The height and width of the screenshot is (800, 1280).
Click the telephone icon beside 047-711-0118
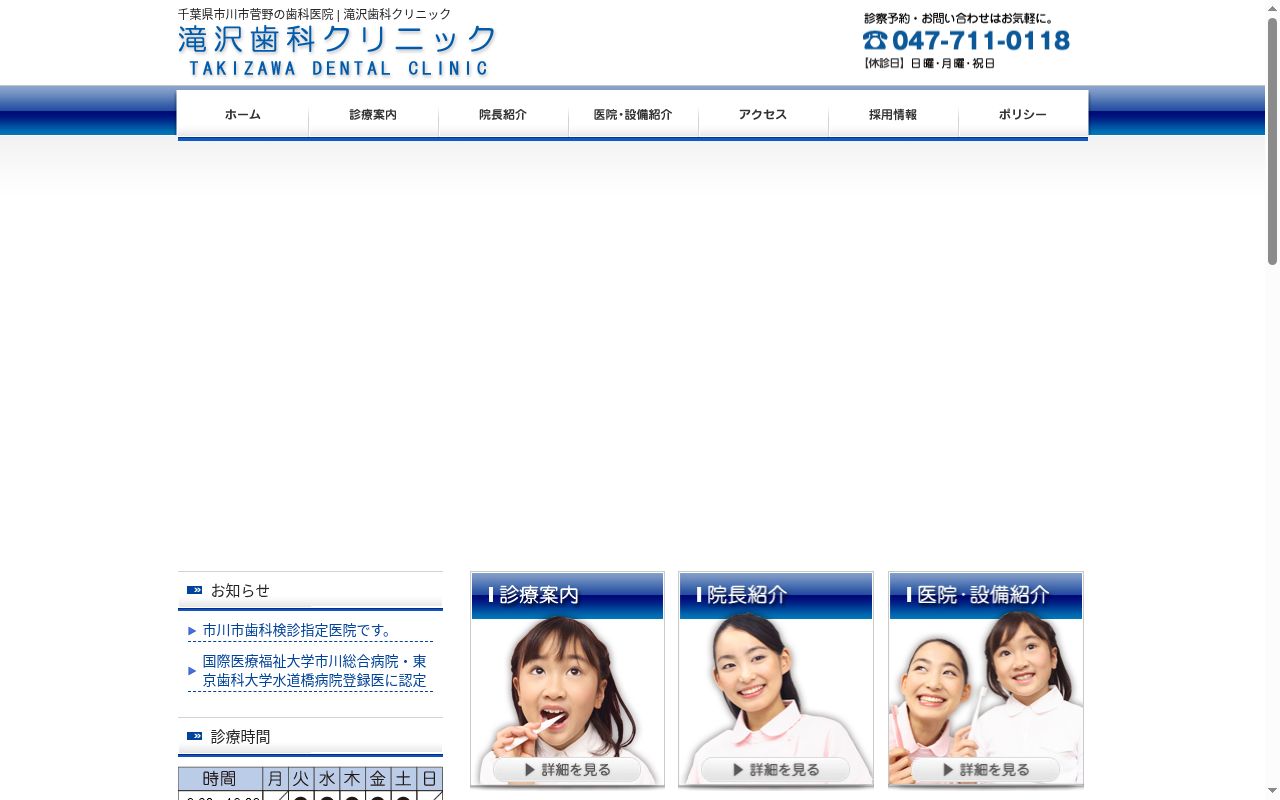tap(875, 40)
